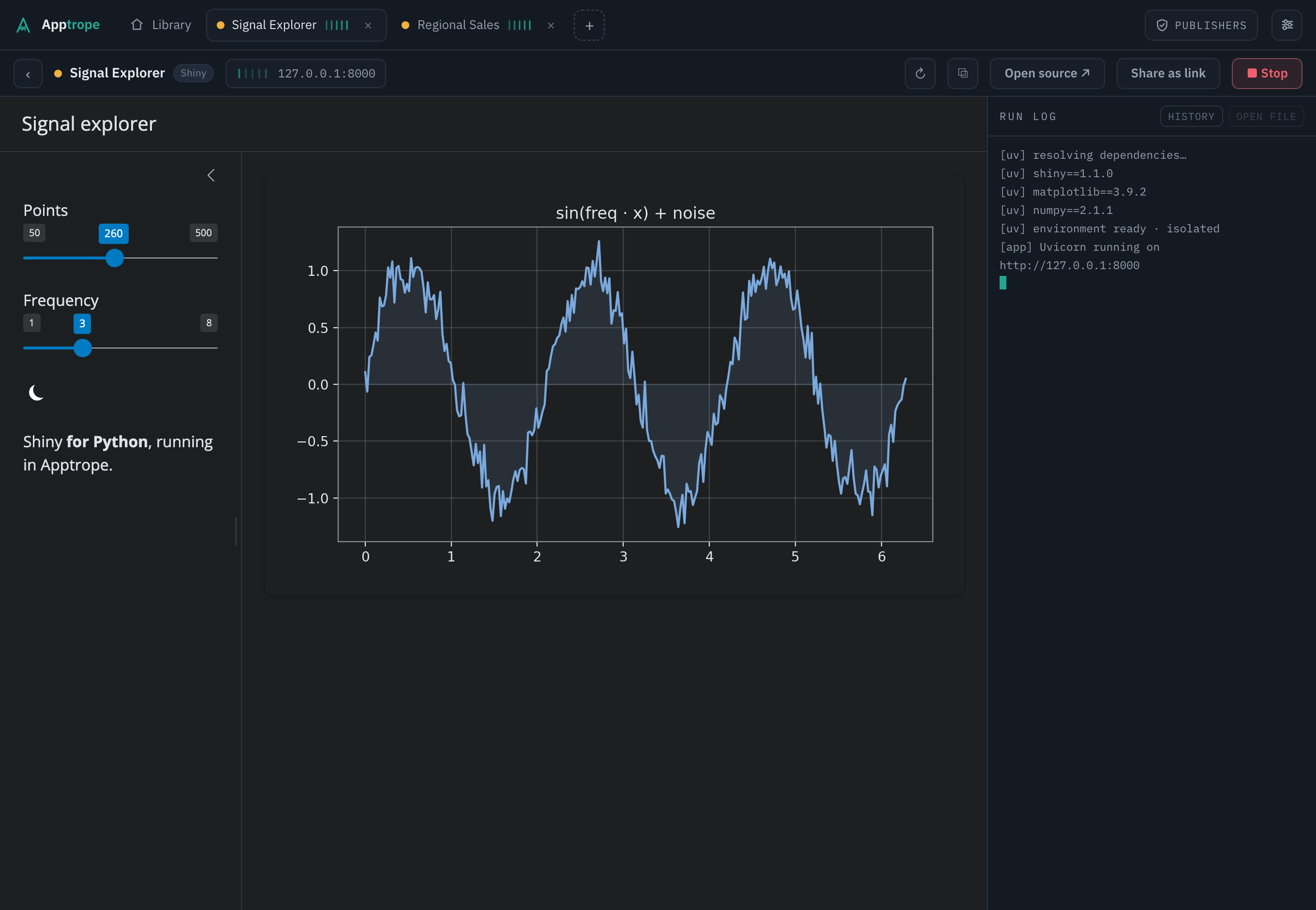This screenshot has width=1316, height=910.
Task: Click the Points value bubble 260
Action: click(113, 233)
